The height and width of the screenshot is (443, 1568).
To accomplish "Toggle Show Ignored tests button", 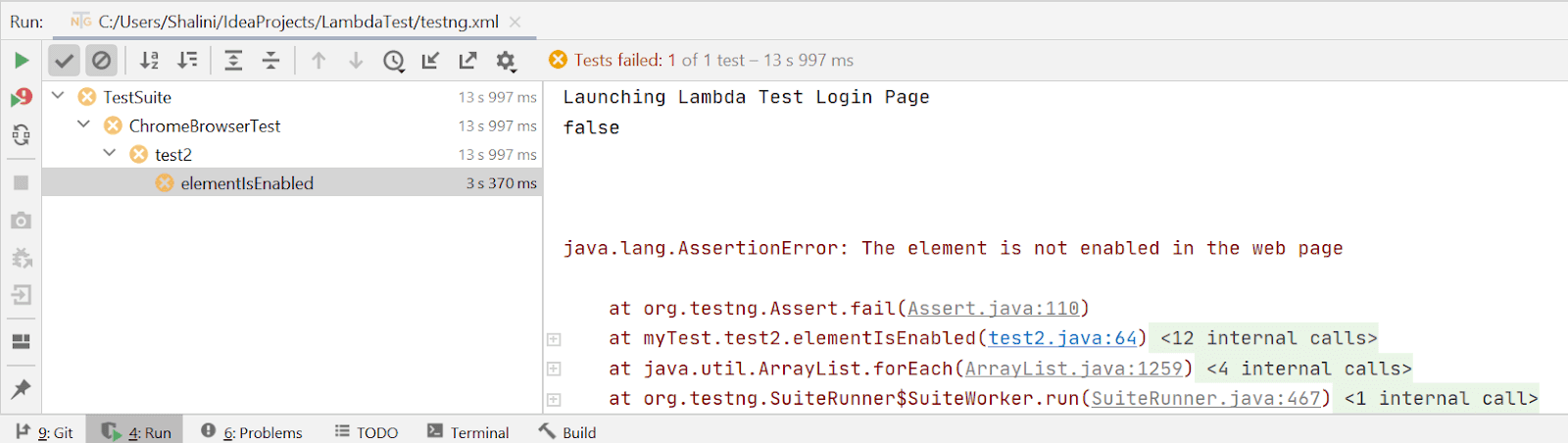I will pos(101,61).
